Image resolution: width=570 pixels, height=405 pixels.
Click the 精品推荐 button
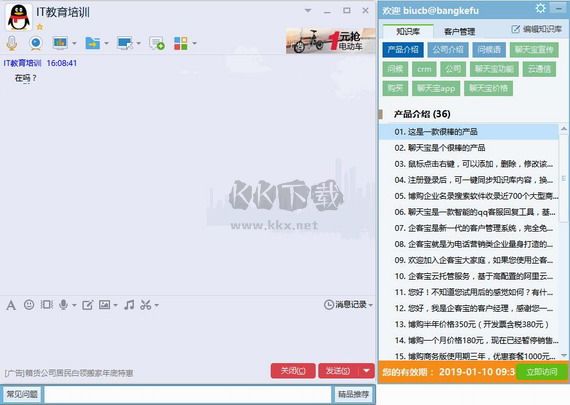coord(354,394)
